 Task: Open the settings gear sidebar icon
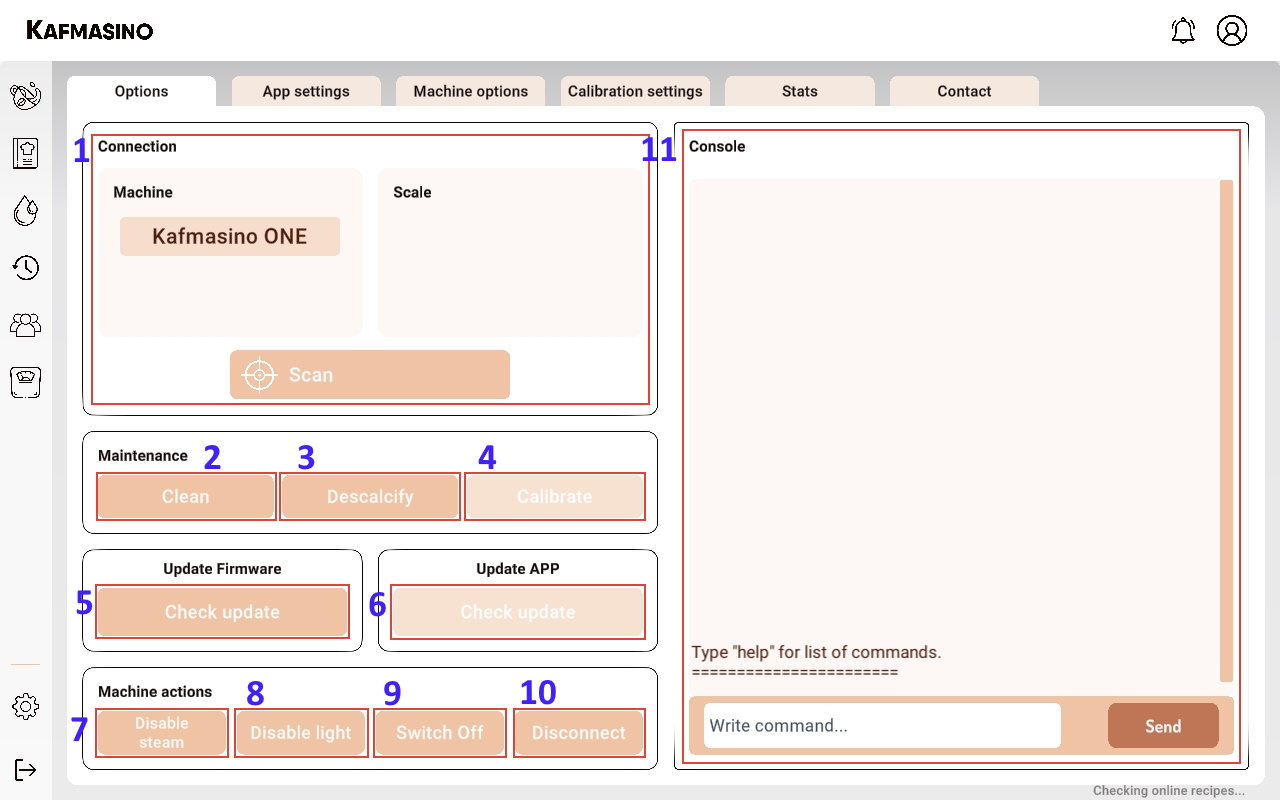(x=26, y=707)
